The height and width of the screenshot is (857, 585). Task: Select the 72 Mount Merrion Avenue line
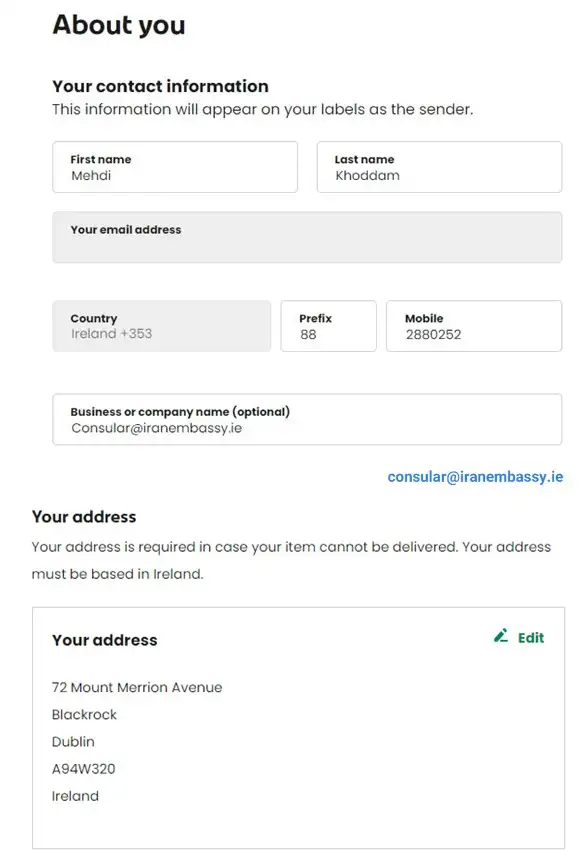pos(137,687)
